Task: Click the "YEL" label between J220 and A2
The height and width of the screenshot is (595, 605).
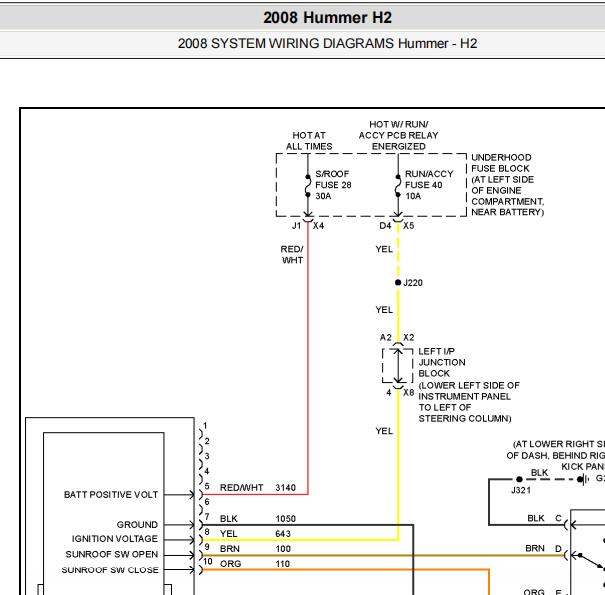Action: 384,310
